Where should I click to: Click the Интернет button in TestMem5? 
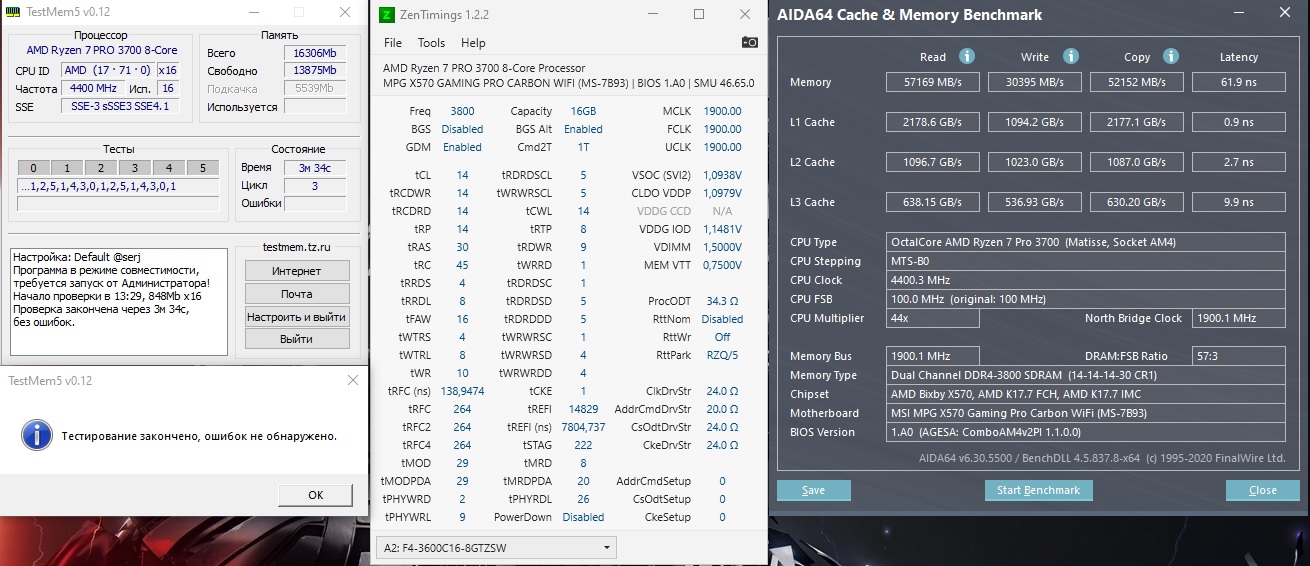(x=297, y=271)
